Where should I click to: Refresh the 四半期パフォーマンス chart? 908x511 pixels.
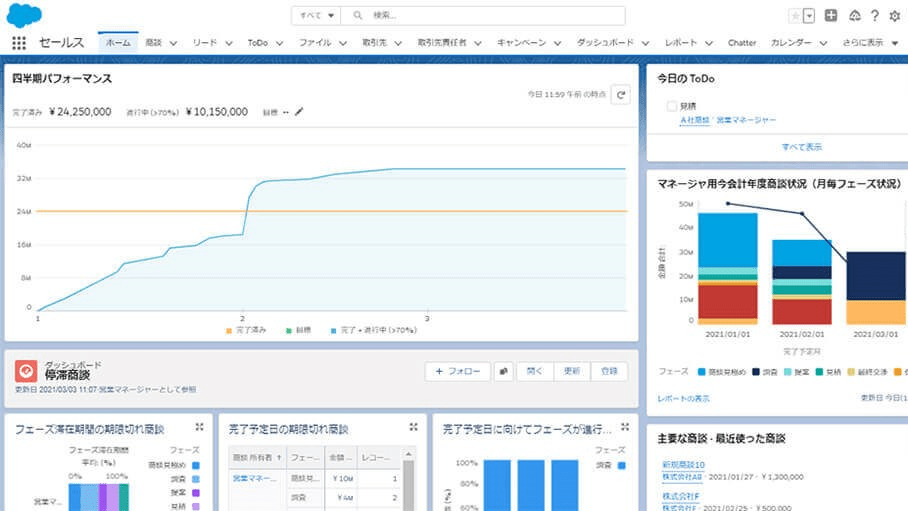pyautogui.click(x=621, y=95)
